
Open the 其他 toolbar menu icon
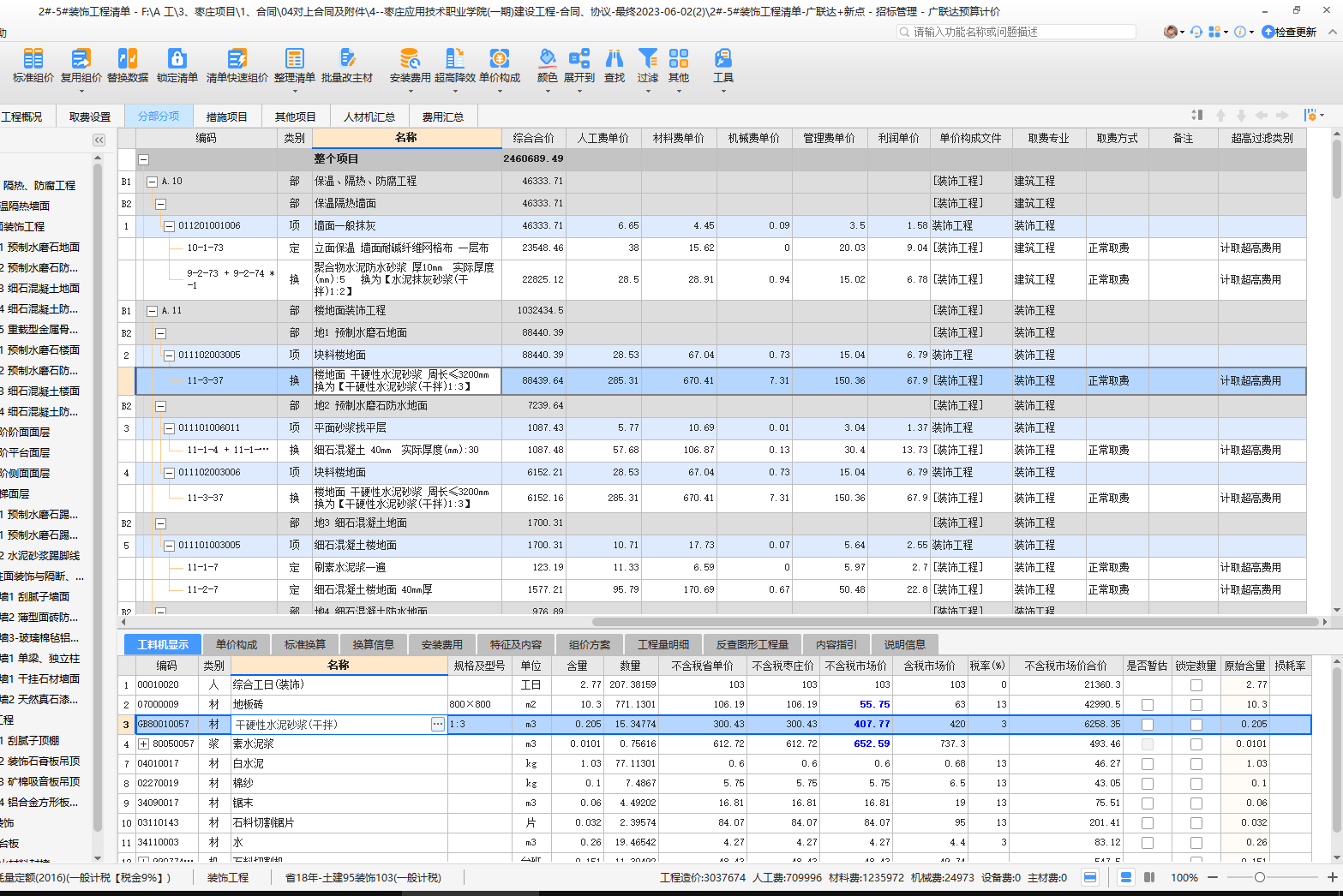point(679,66)
